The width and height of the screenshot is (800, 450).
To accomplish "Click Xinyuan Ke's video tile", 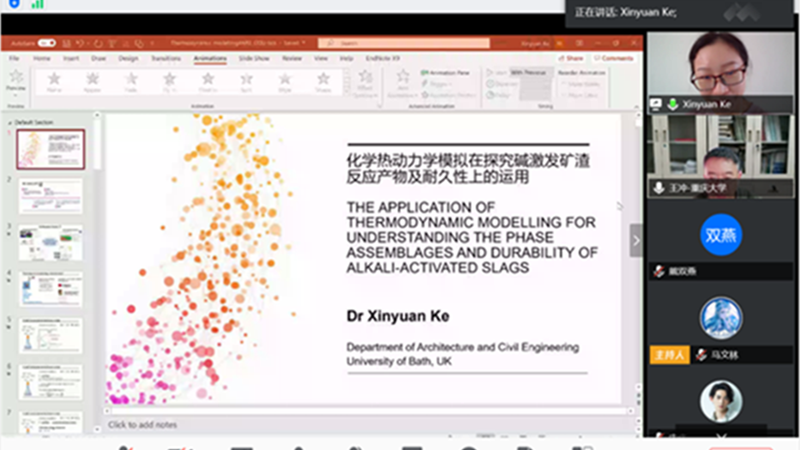I will point(720,72).
